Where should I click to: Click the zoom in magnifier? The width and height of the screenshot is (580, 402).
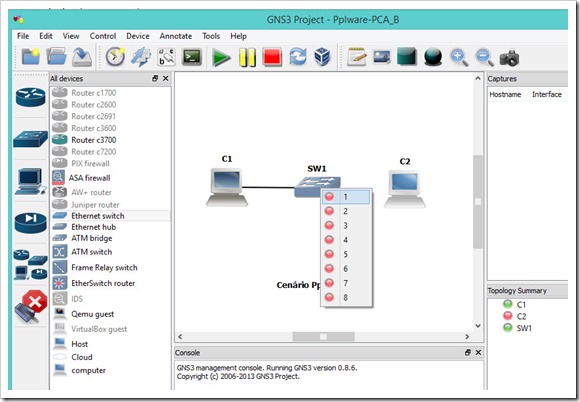[x=459, y=57]
